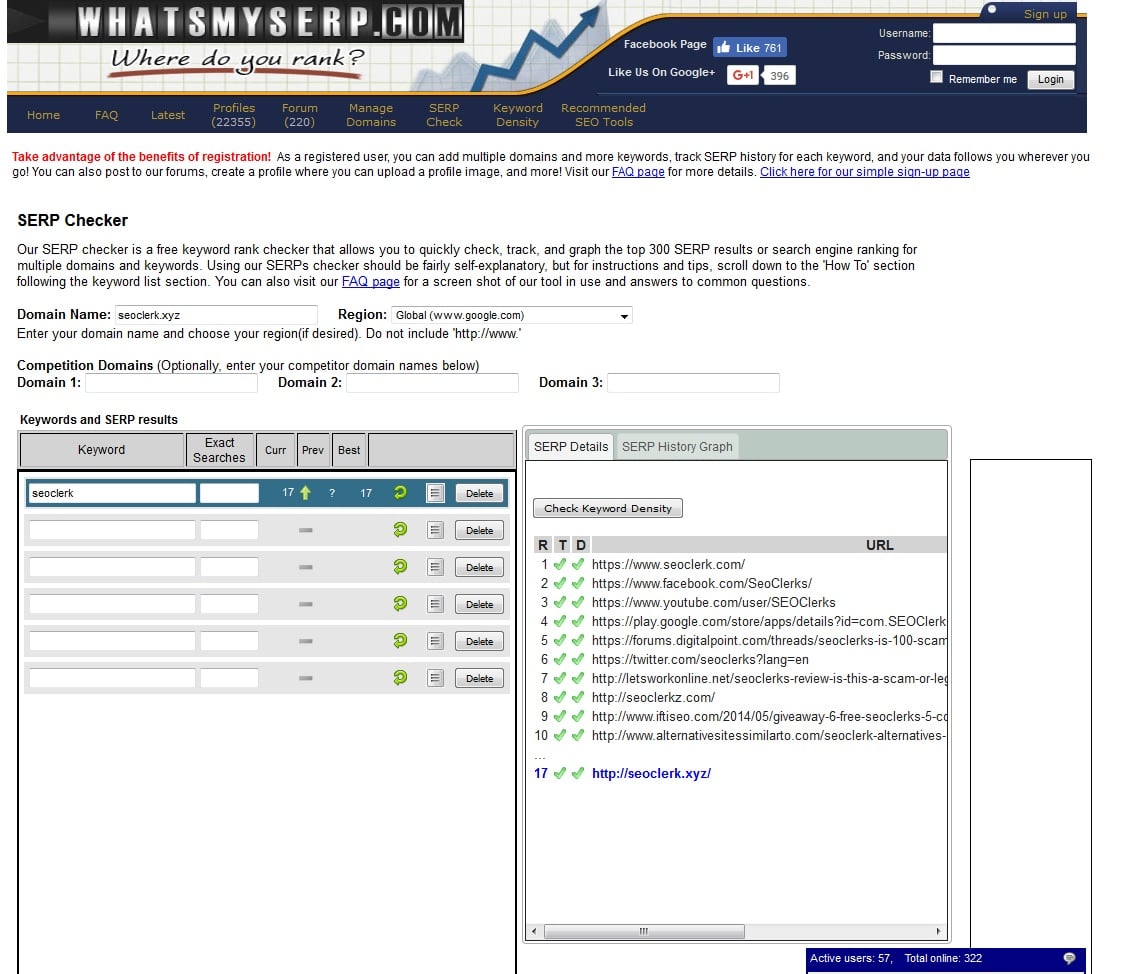Click the http://seoclerkz.com/ result URL
1125x974 pixels.
[653, 698]
